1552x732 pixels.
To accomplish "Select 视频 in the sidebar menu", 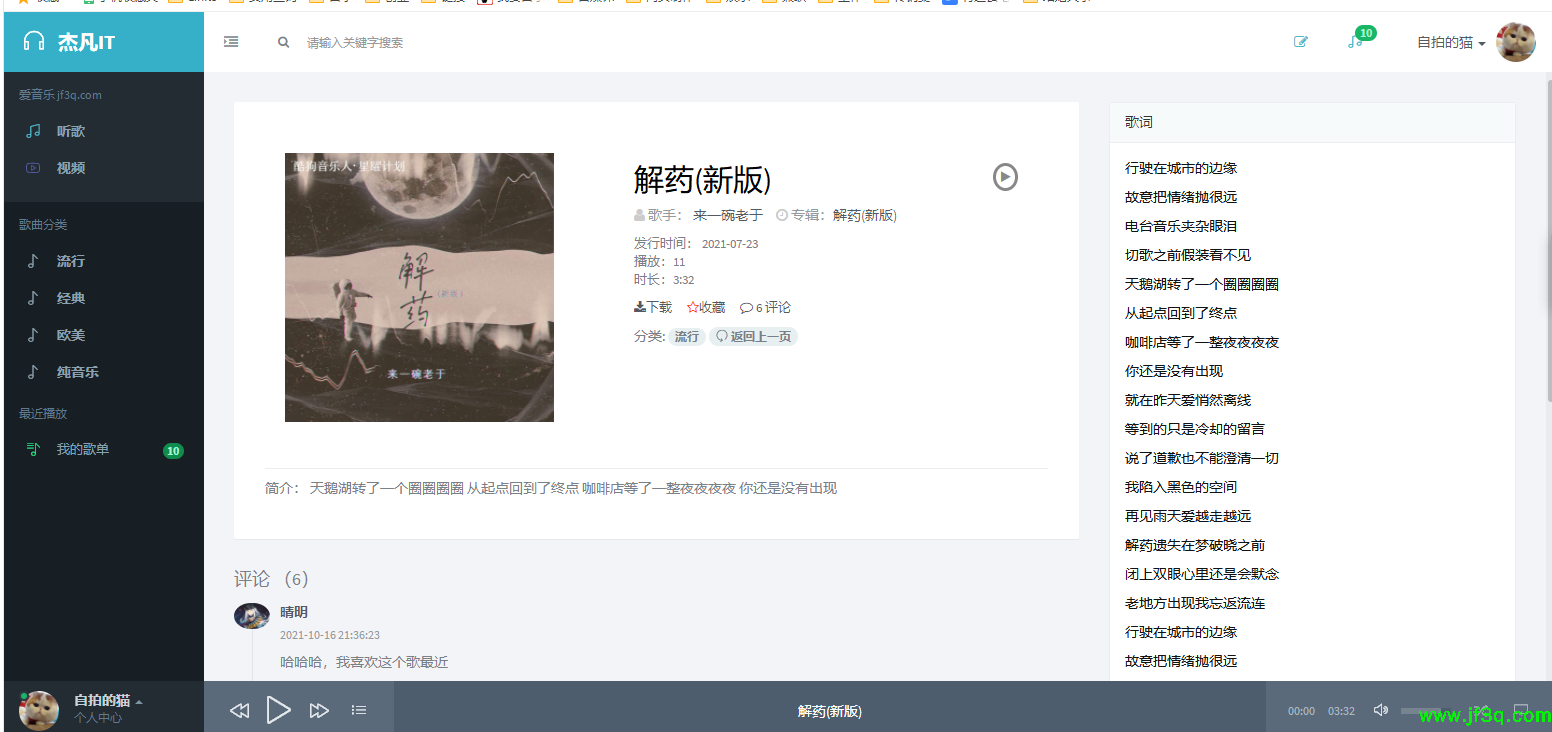I will click(70, 168).
